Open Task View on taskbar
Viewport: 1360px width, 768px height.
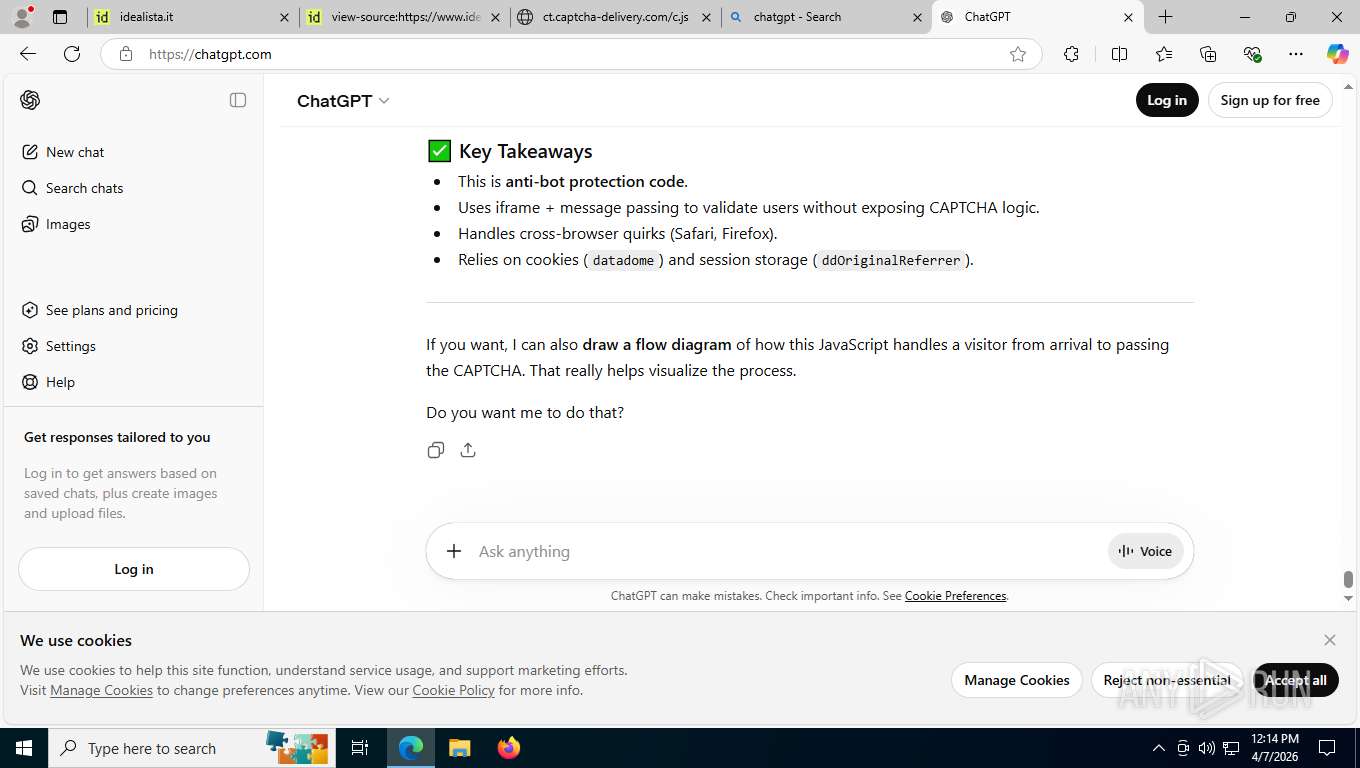click(360, 748)
